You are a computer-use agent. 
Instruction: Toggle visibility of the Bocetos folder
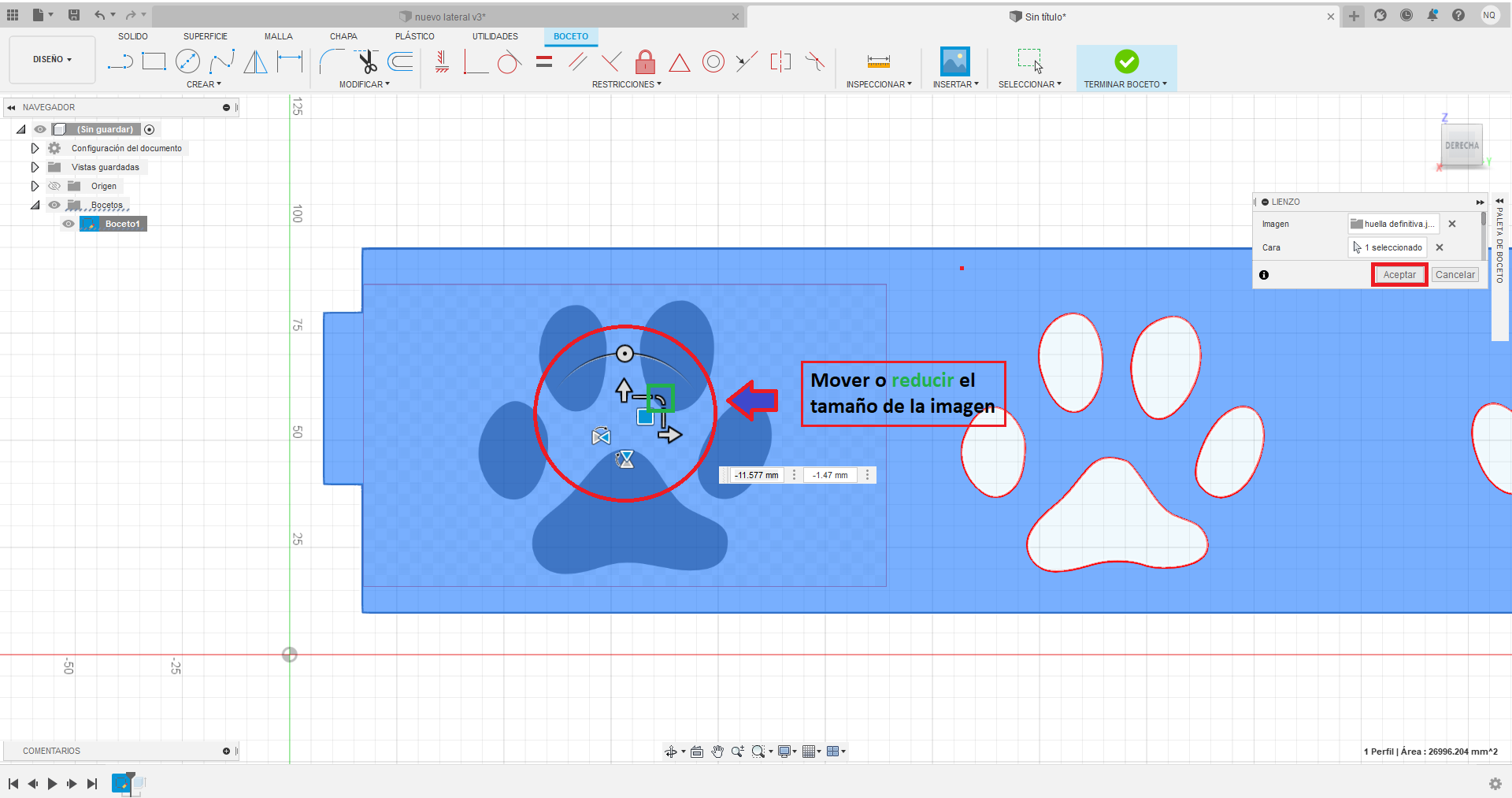click(54, 205)
